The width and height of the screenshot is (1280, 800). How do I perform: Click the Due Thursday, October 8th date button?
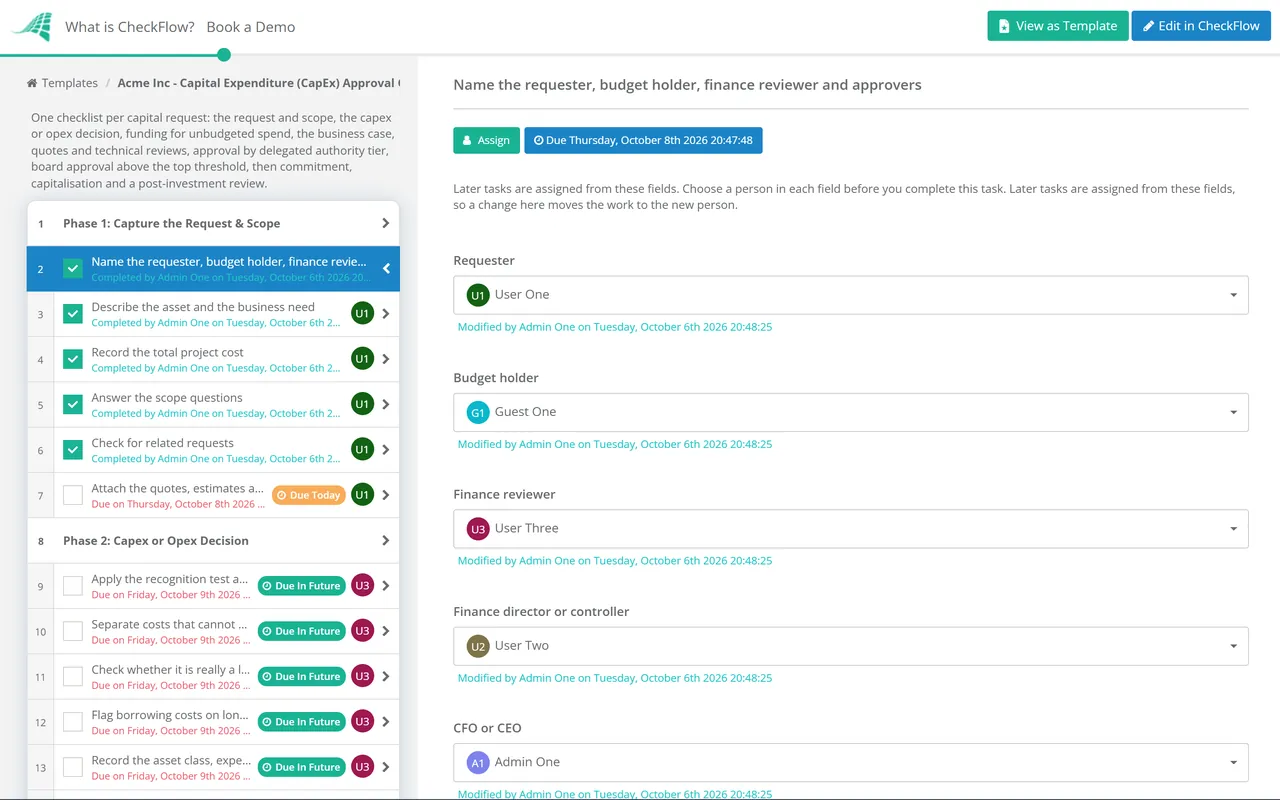[x=643, y=141]
